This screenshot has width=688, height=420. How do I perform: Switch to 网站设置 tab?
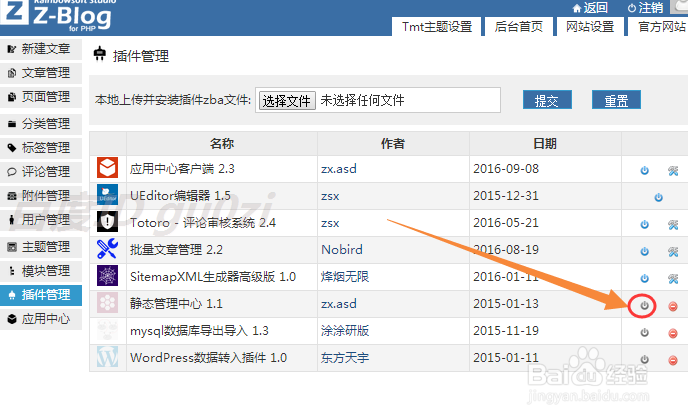point(590,27)
